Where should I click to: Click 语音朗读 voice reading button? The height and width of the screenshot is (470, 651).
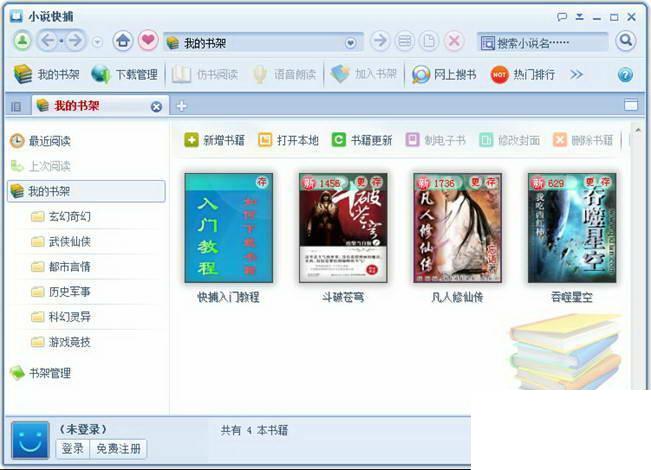tap(284, 74)
